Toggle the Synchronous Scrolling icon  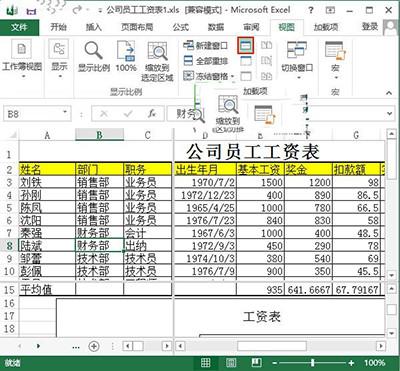pyautogui.click(x=266, y=61)
